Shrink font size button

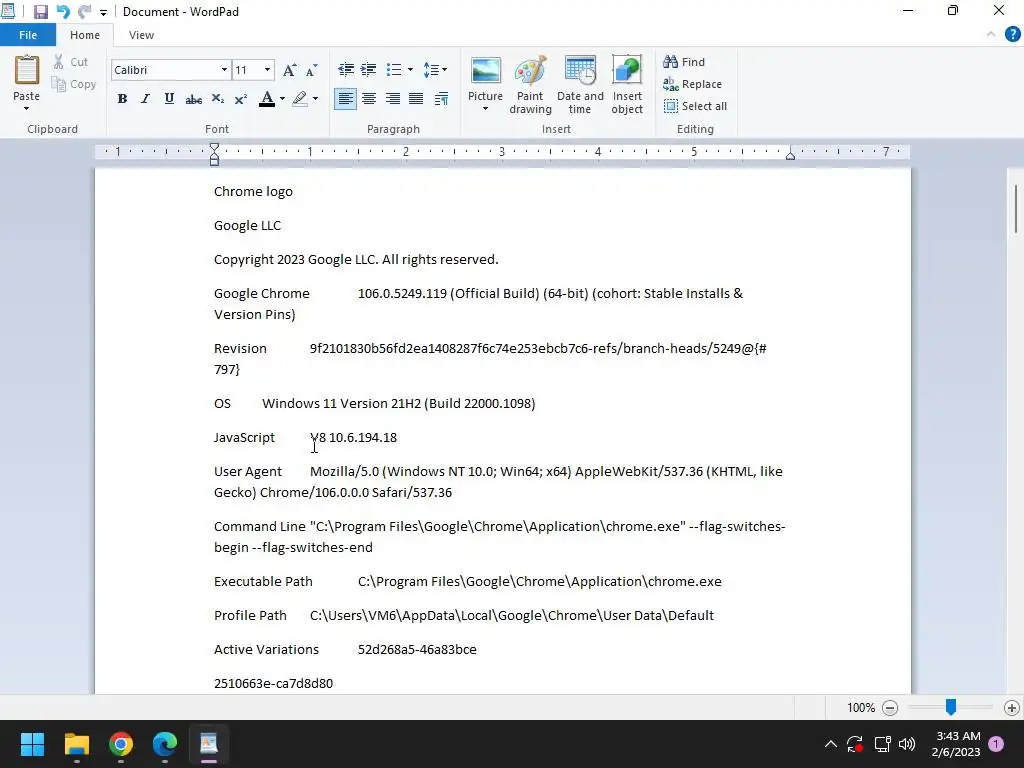click(x=312, y=70)
